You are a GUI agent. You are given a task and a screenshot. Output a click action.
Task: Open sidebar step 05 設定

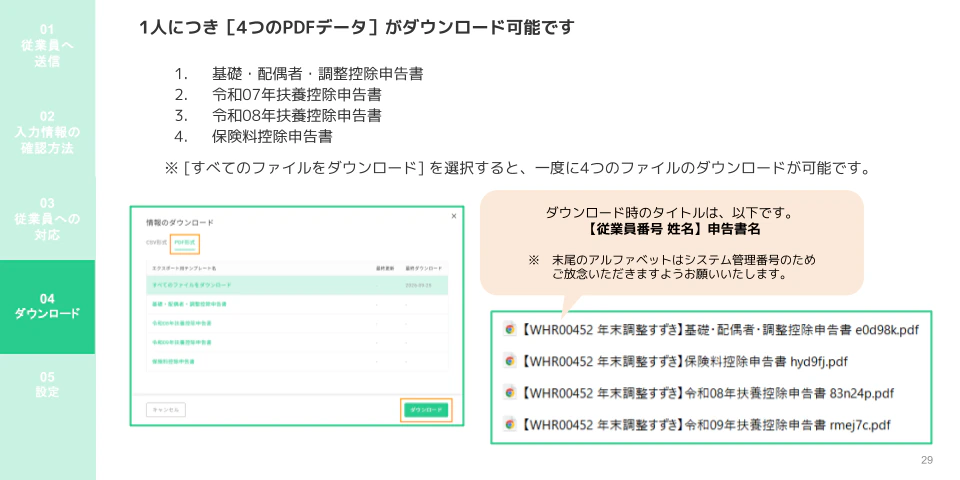click(x=47, y=384)
